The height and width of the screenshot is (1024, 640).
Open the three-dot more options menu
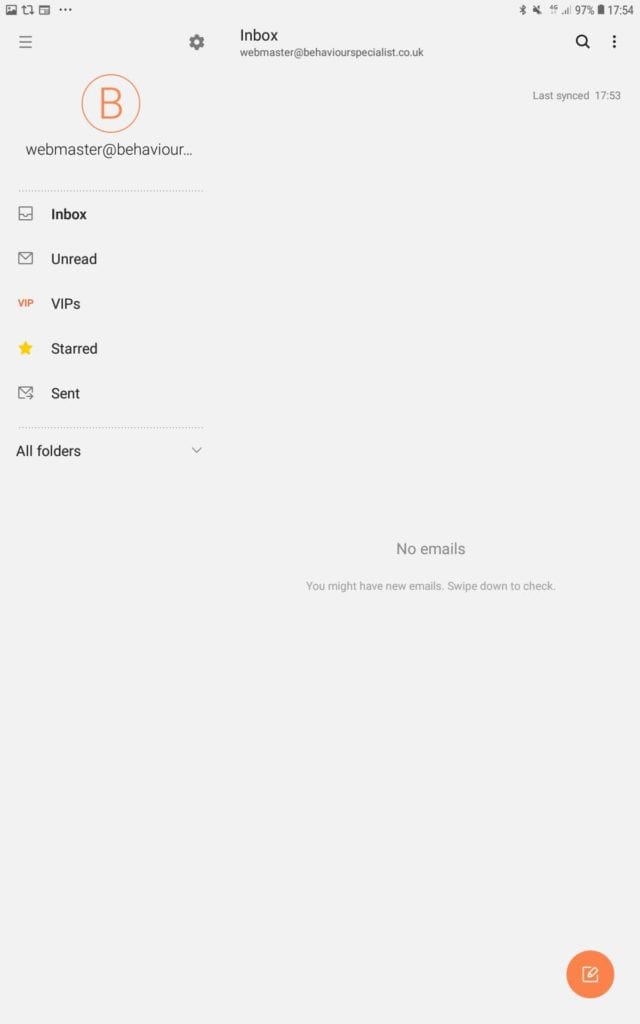tap(614, 42)
